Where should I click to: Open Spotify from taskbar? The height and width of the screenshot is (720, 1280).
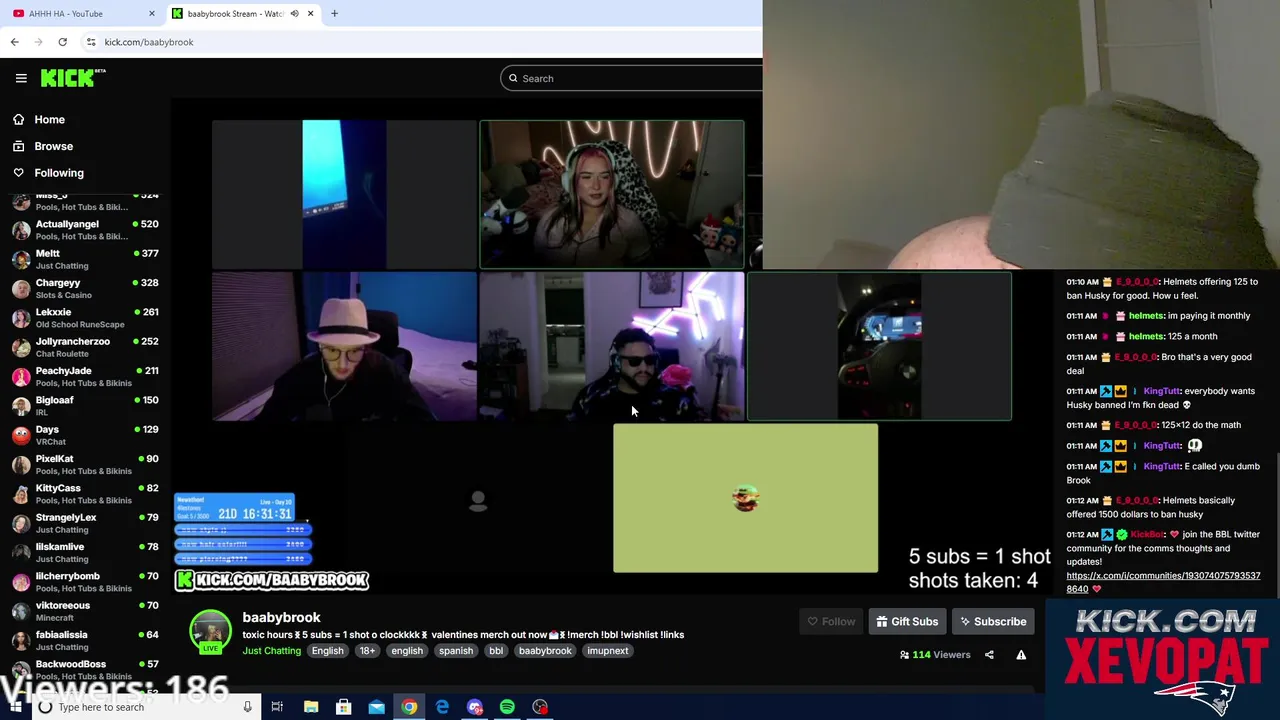pyautogui.click(x=507, y=707)
